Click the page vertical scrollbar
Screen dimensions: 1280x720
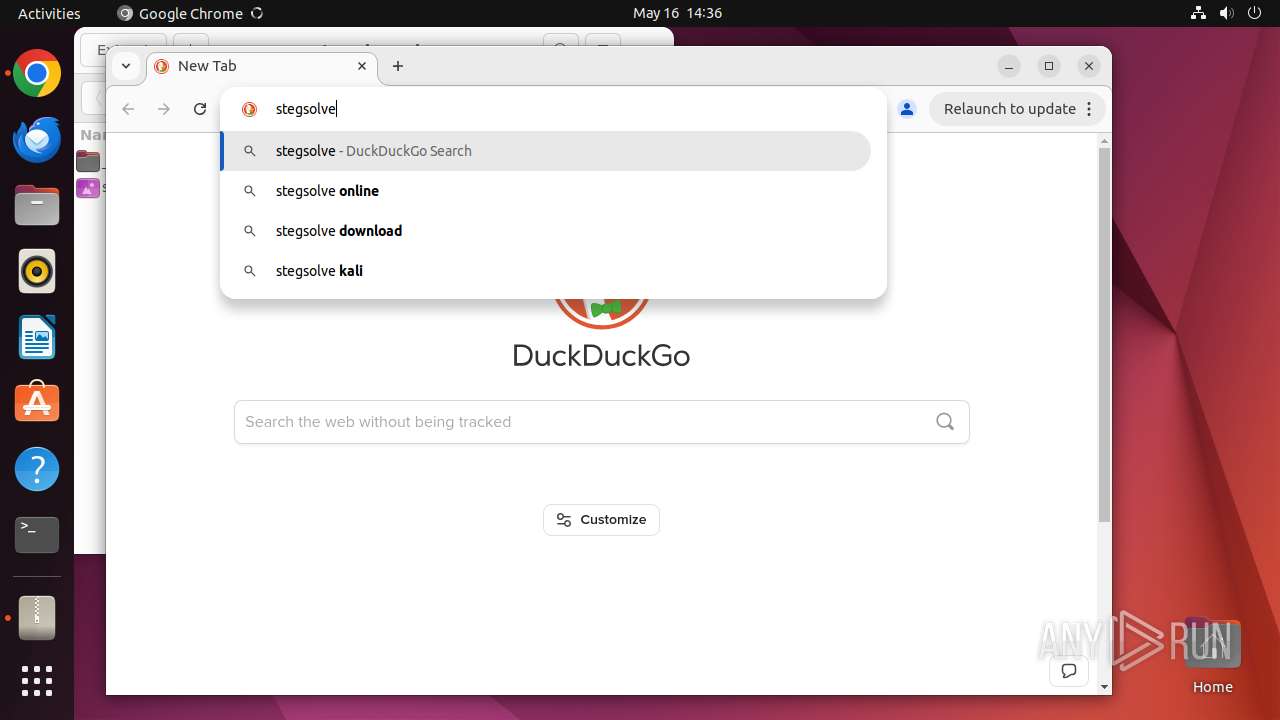1104,335
